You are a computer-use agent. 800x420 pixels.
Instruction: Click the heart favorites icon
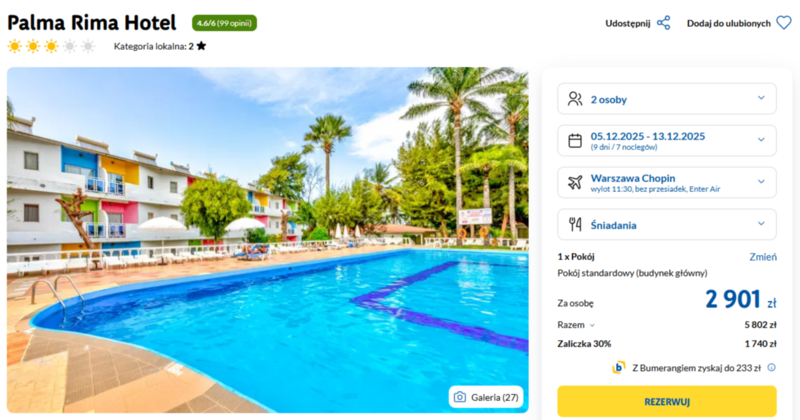(x=784, y=23)
